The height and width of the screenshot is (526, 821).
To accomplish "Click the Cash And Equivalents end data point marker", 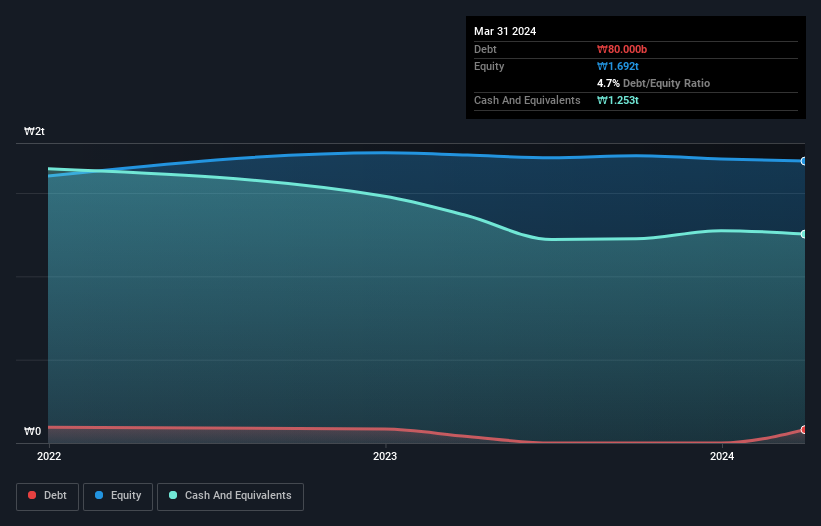I will (x=803, y=234).
